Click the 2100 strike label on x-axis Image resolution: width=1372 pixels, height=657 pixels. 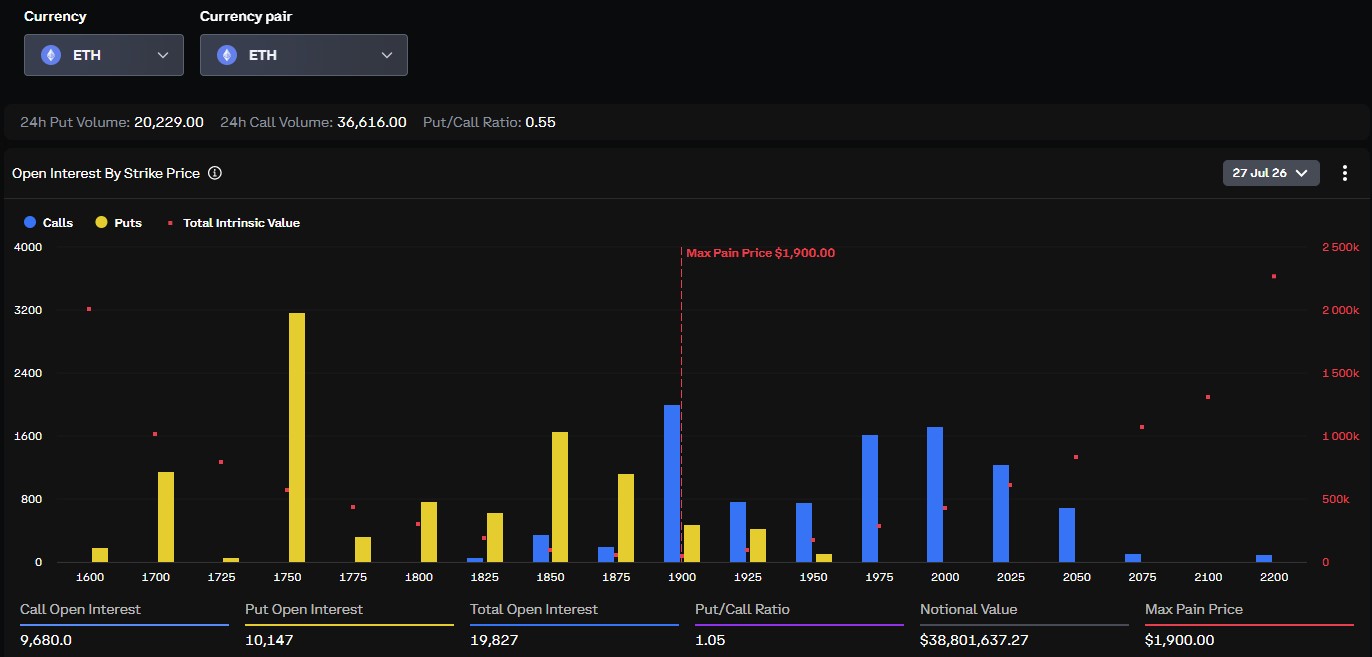pyautogui.click(x=1208, y=577)
